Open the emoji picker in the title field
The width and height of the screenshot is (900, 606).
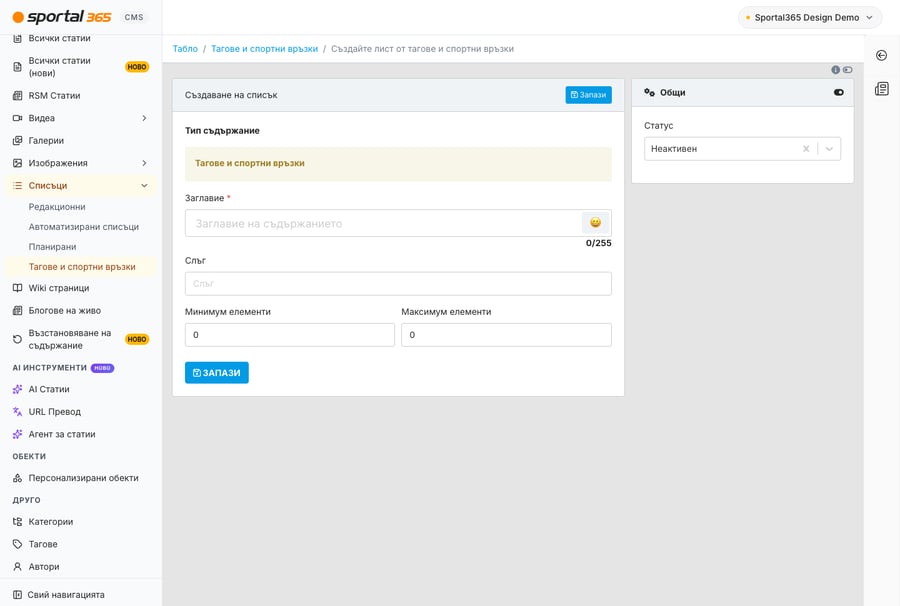click(595, 223)
